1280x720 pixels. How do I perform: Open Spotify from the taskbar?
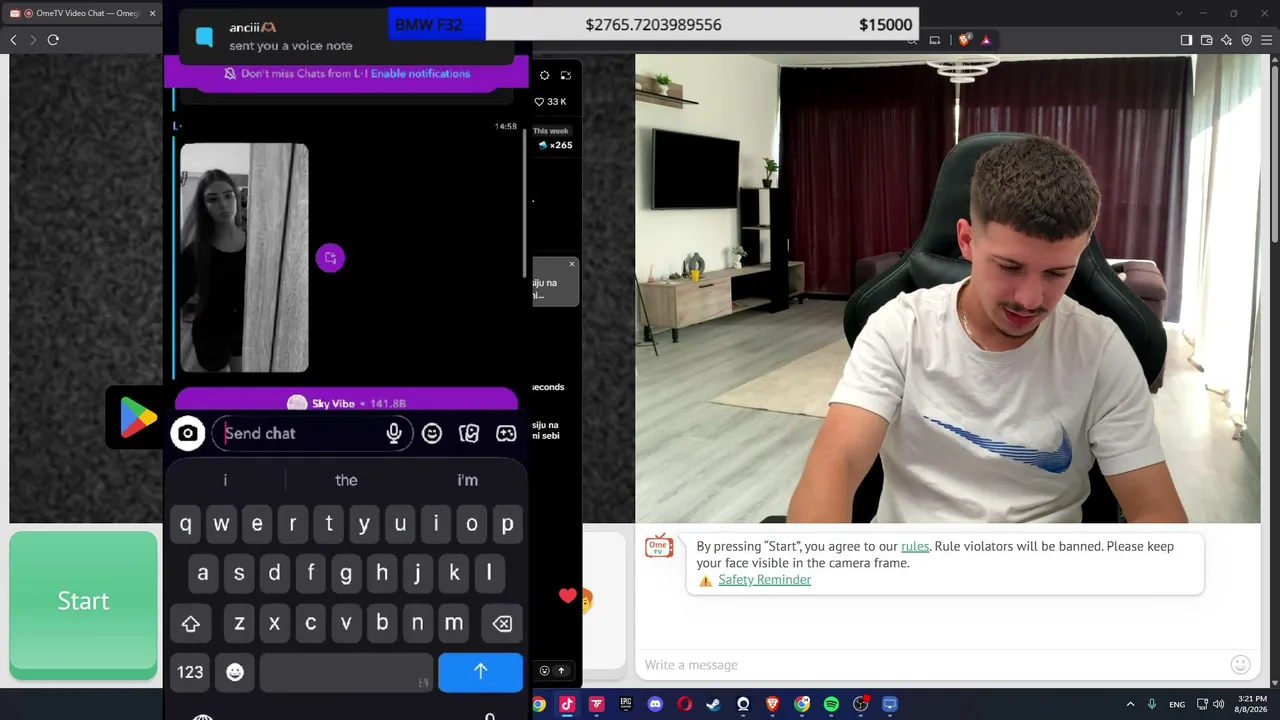coord(831,704)
